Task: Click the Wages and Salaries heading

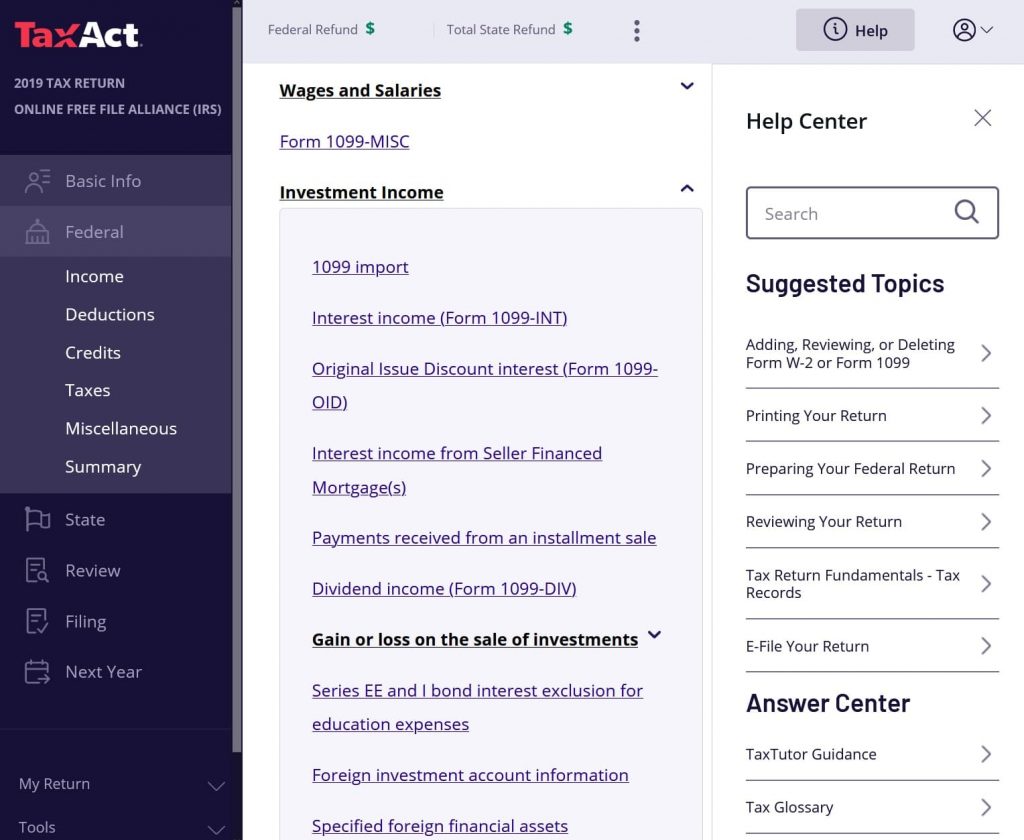Action: tap(360, 91)
